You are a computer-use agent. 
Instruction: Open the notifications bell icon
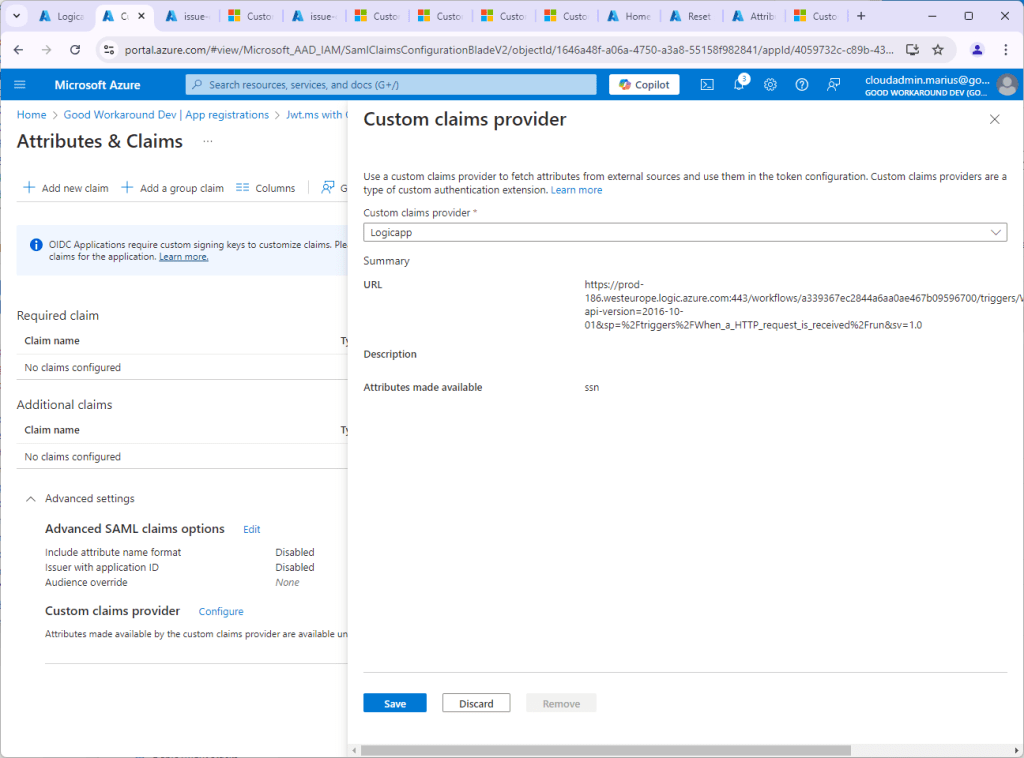(x=738, y=85)
